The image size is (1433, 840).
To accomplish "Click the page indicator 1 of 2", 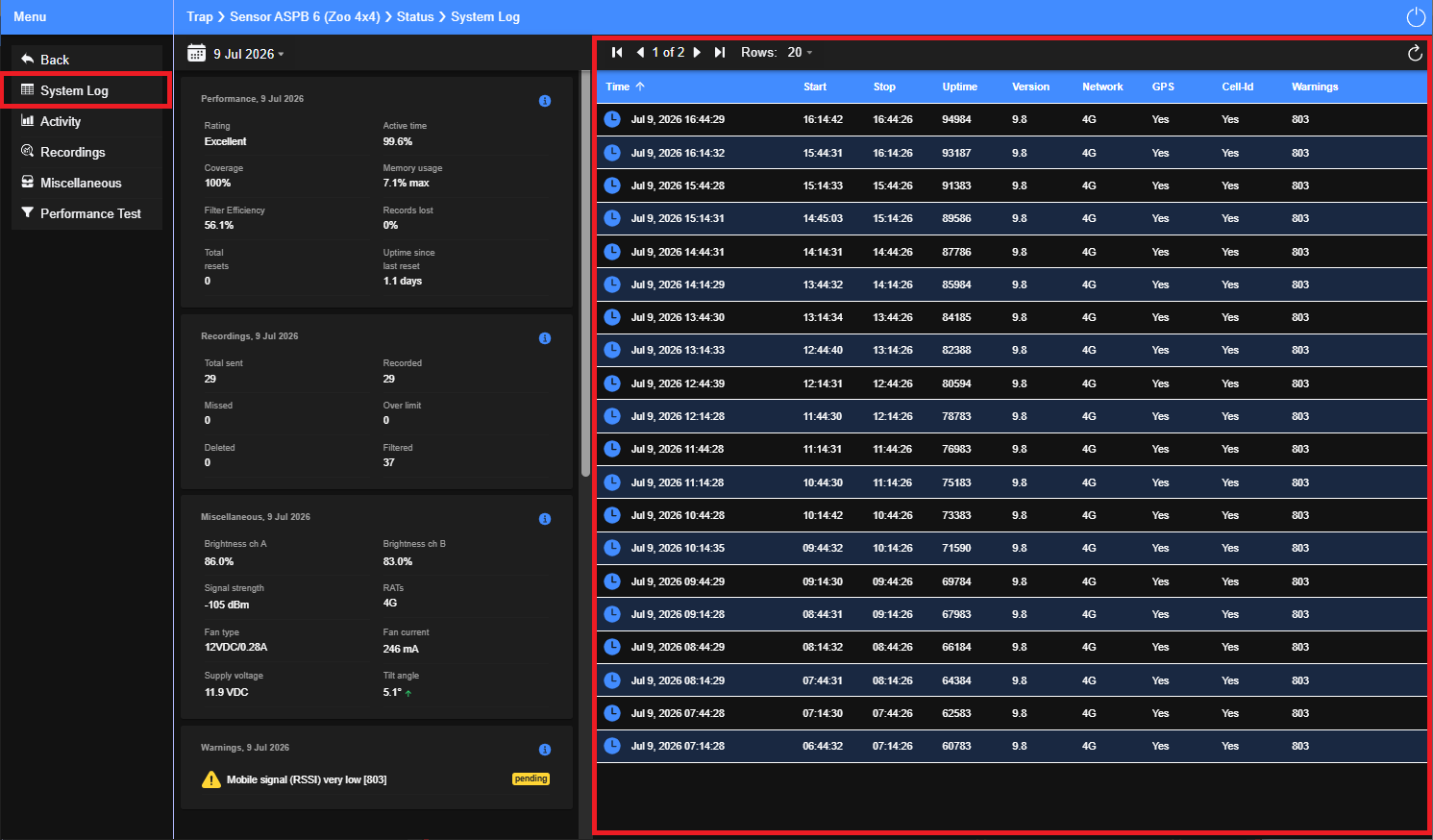I will pyautogui.click(x=668, y=52).
